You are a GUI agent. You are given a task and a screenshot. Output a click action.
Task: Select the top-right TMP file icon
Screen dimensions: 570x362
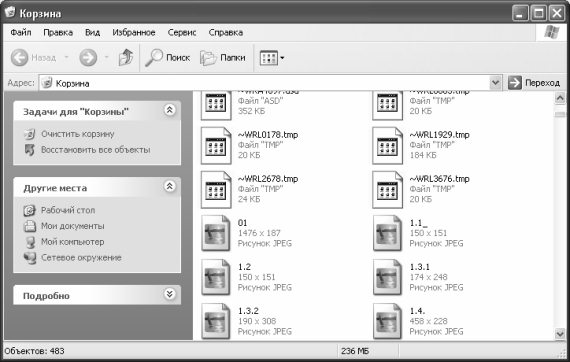click(388, 105)
